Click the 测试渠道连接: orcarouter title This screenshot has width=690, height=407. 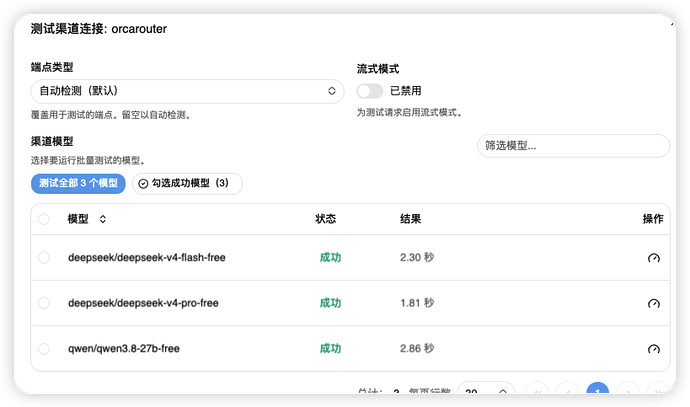tap(99, 29)
